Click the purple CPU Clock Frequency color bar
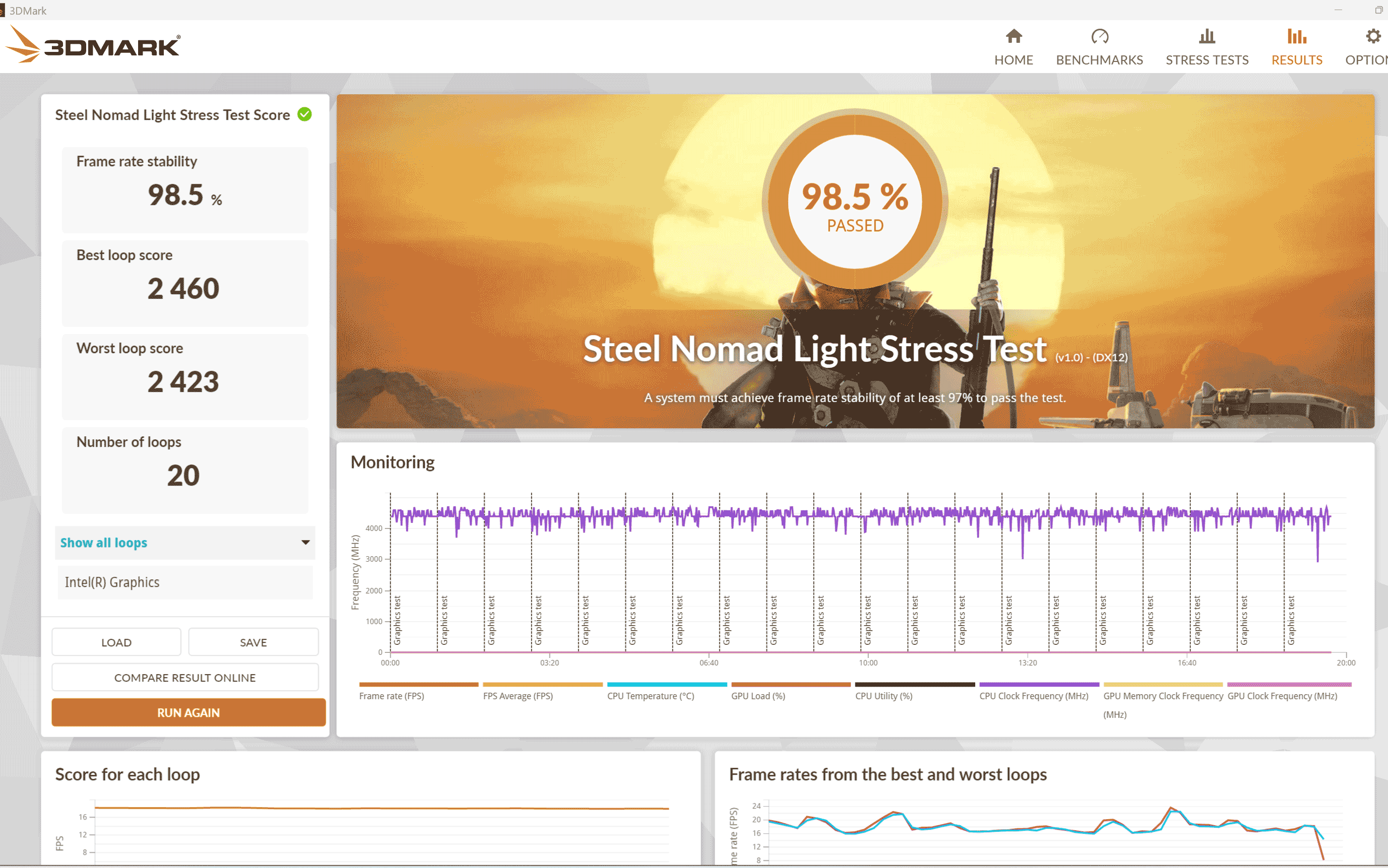This screenshot has height=868, width=1388. pos(1039,684)
